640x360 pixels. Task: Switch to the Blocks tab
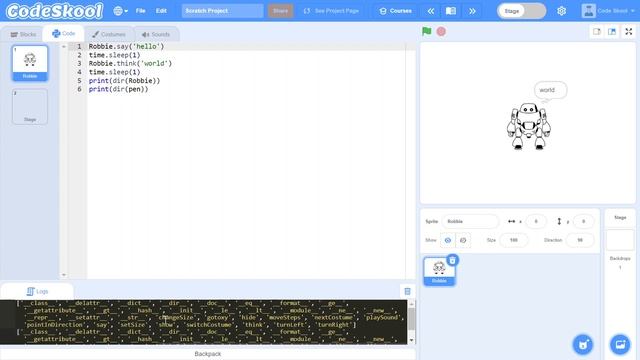click(23, 34)
